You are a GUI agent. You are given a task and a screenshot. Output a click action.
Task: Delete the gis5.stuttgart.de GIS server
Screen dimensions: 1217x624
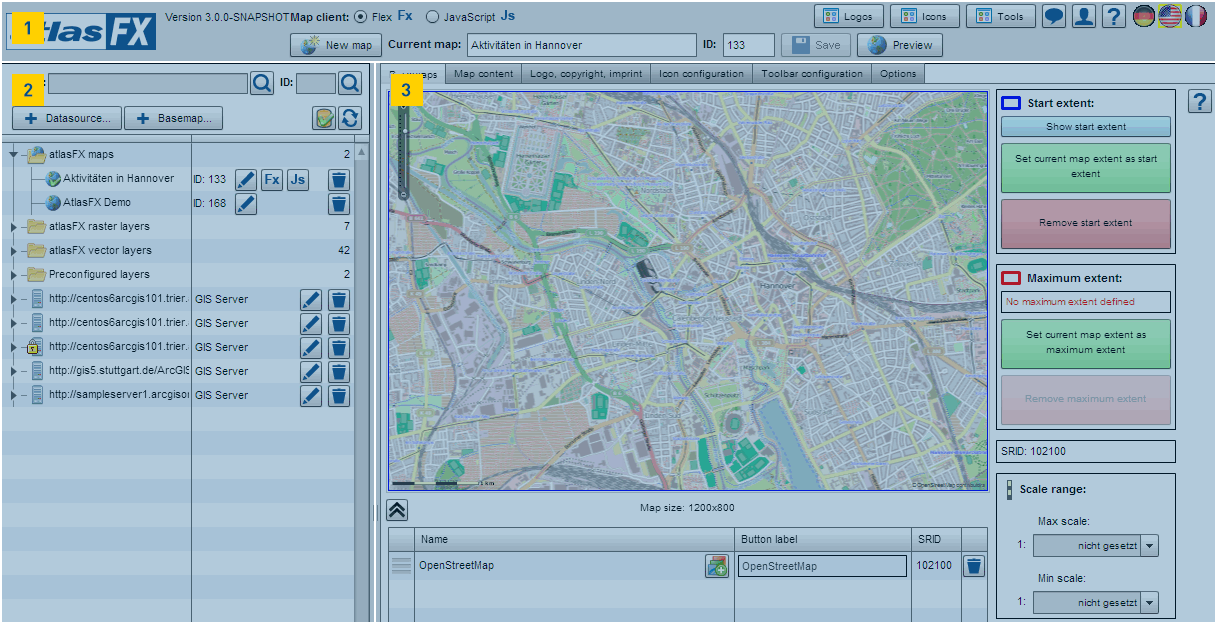(x=340, y=371)
